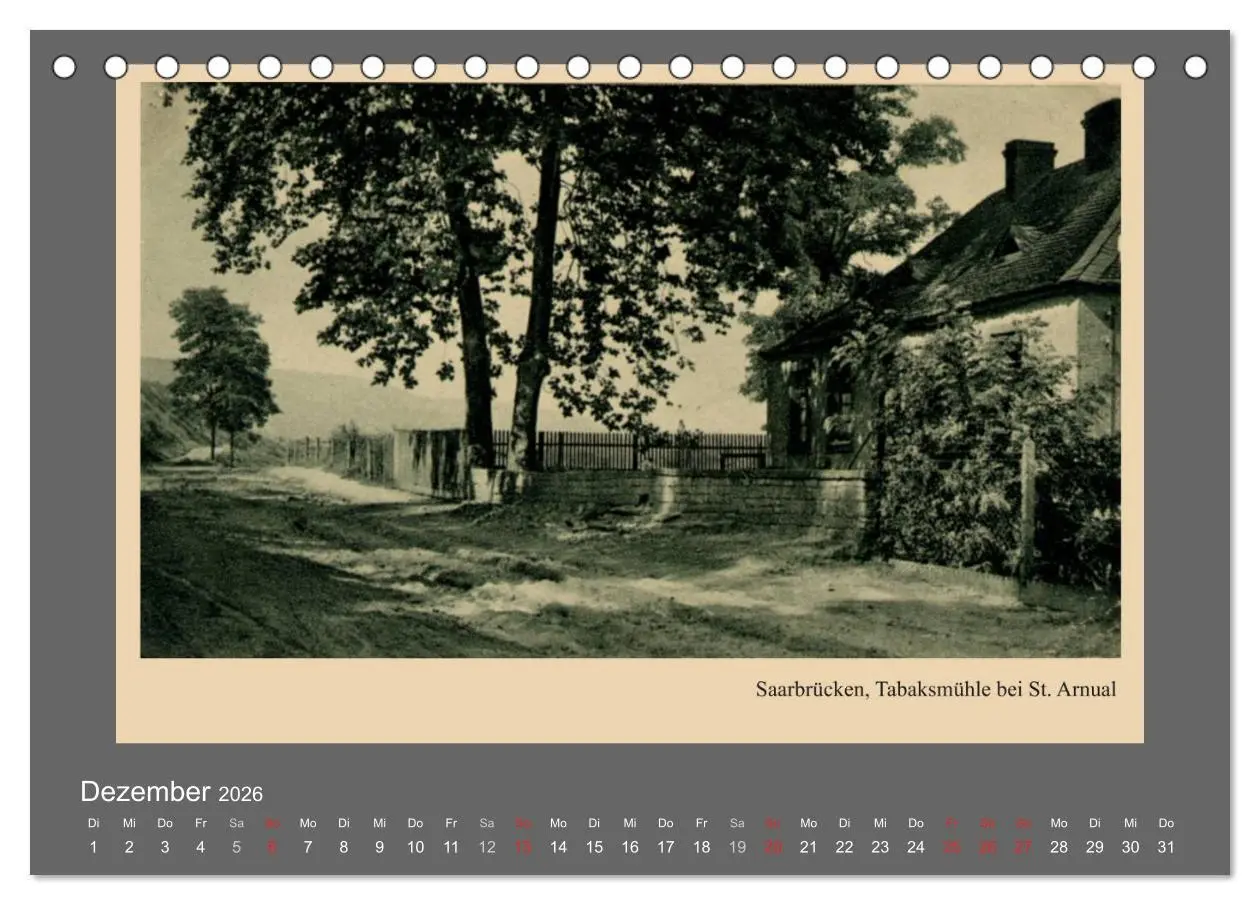Select date 3 in the calendar row
Image resolution: width=1260 pixels, height=905 pixels.
pyautogui.click(x=165, y=847)
